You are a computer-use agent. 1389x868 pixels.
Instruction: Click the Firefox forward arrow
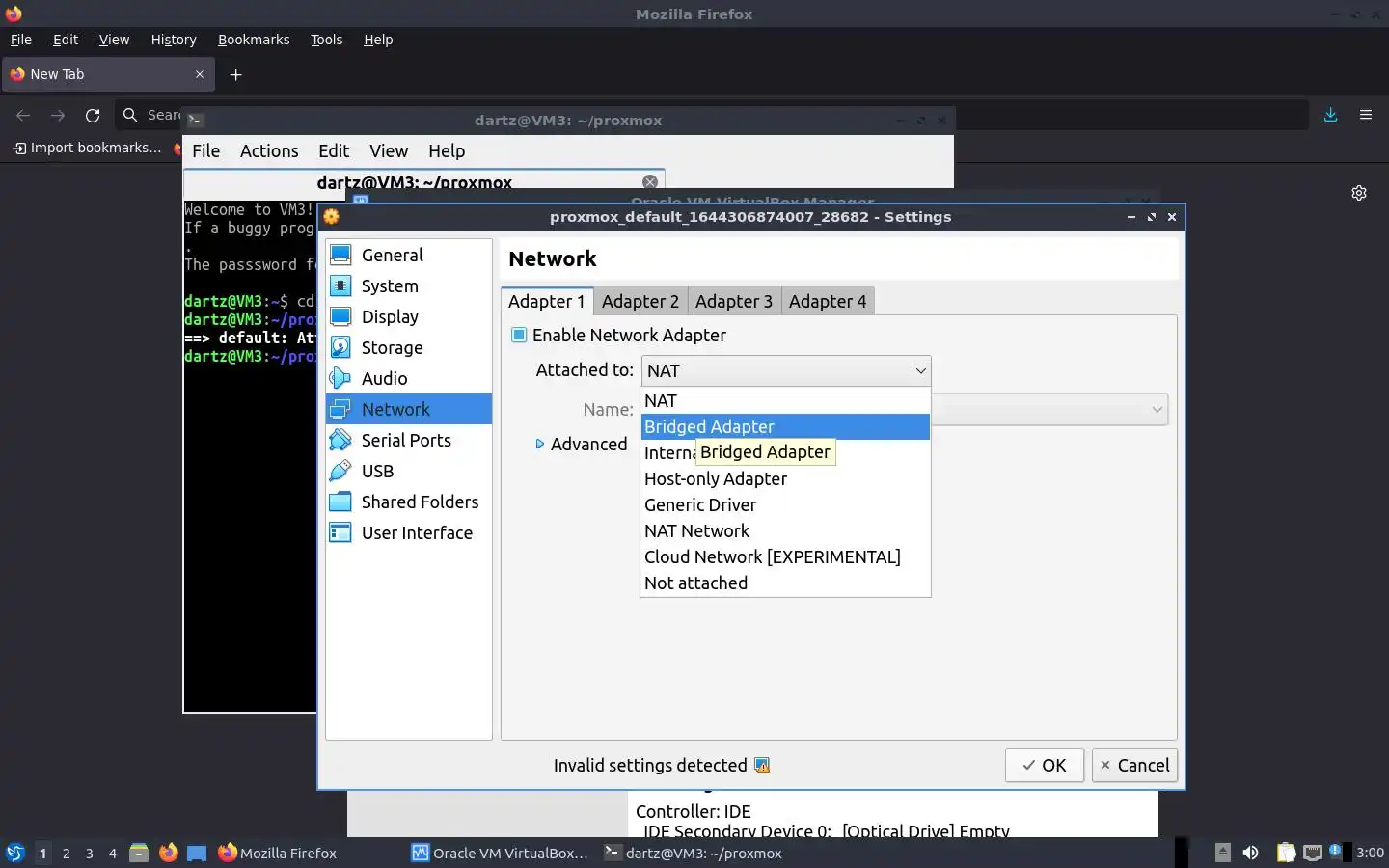click(x=58, y=115)
